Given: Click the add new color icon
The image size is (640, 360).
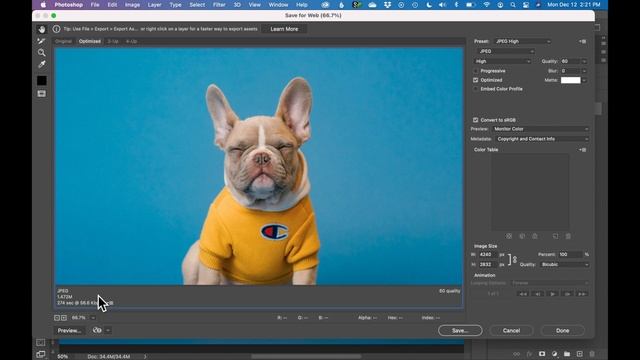Looking at the screenshot, I should tap(556, 236).
